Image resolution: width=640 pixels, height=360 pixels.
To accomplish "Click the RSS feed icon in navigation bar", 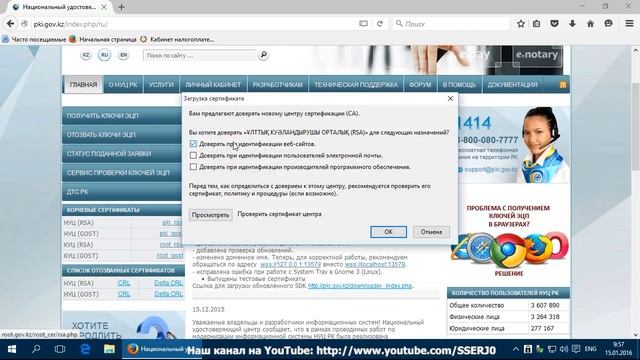I will (563, 85).
